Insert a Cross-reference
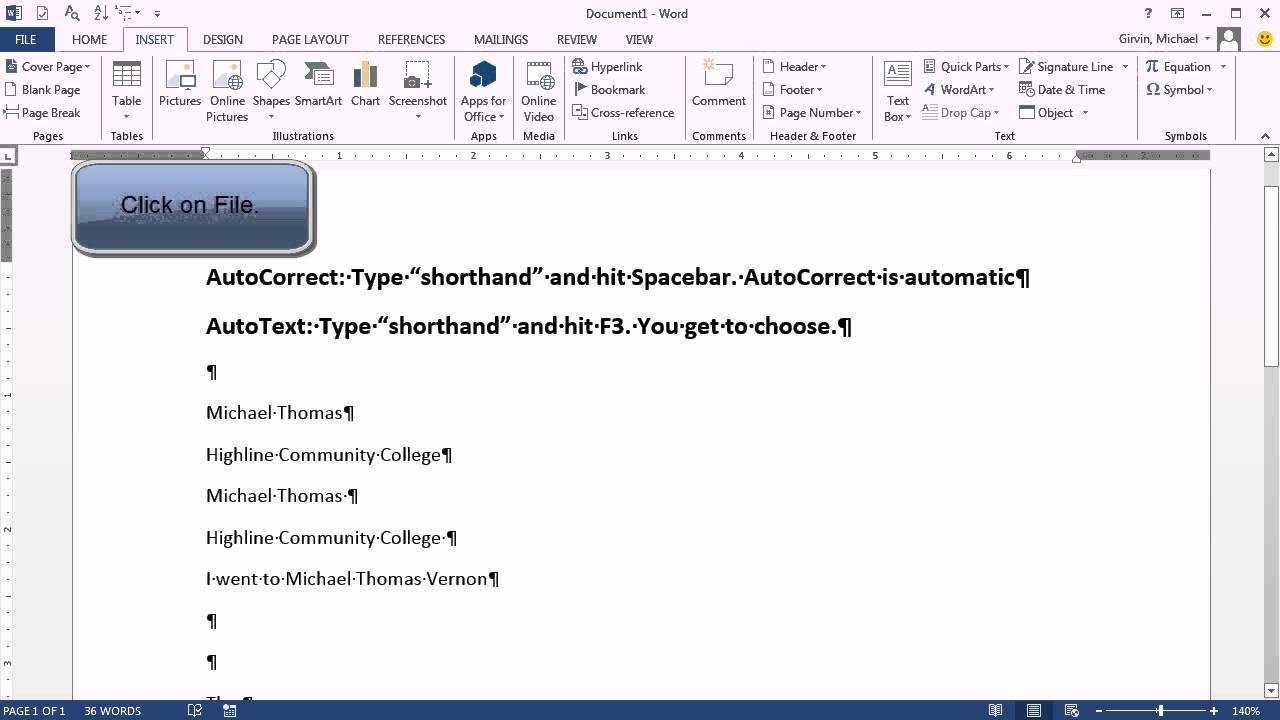This screenshot has width=1280, height=720. (x=623, y=112)
